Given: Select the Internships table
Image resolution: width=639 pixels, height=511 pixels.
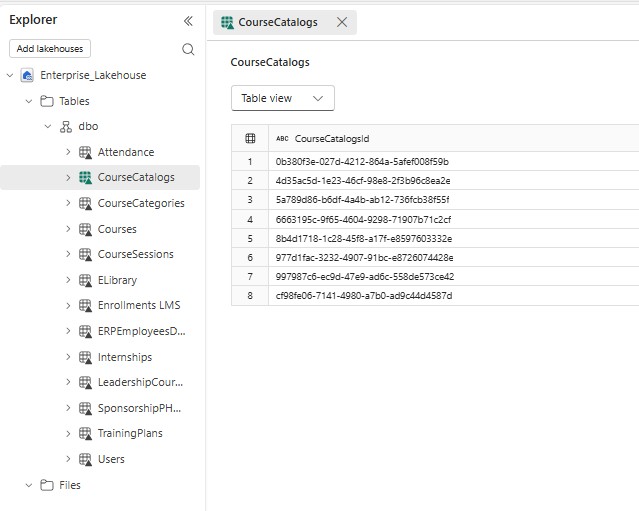Looking at the screenshot, I should [125, 357].
